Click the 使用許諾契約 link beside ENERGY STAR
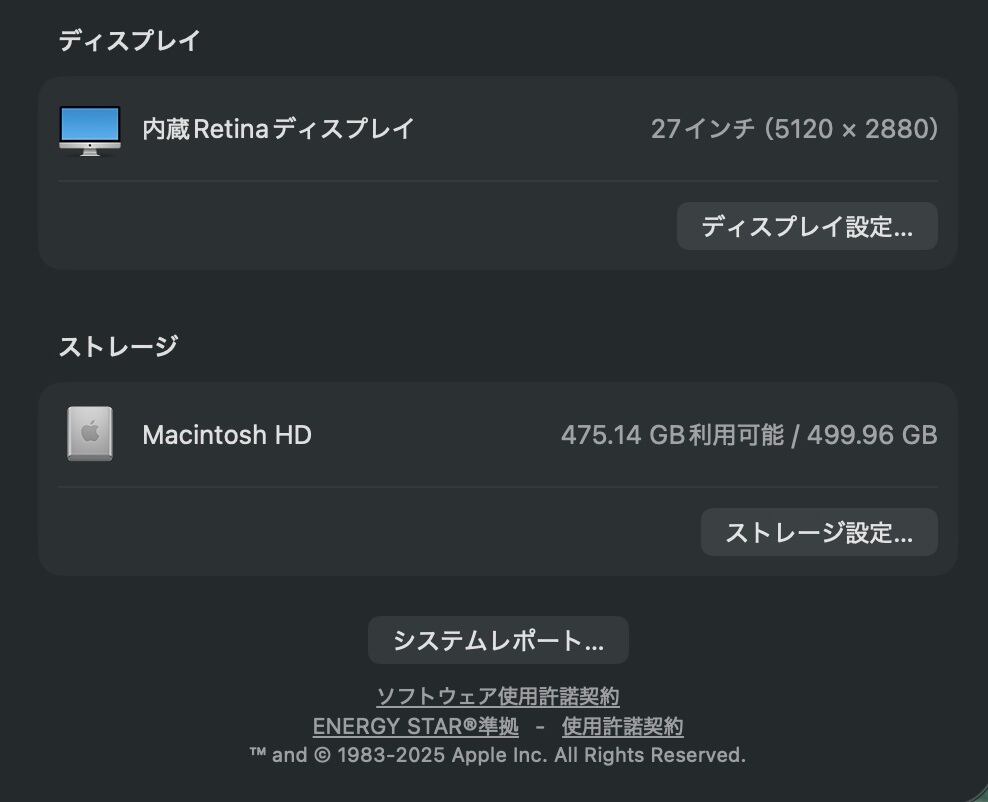Viewport: 988px width, 802px height. pyautogui.click(x=622, y=726)
